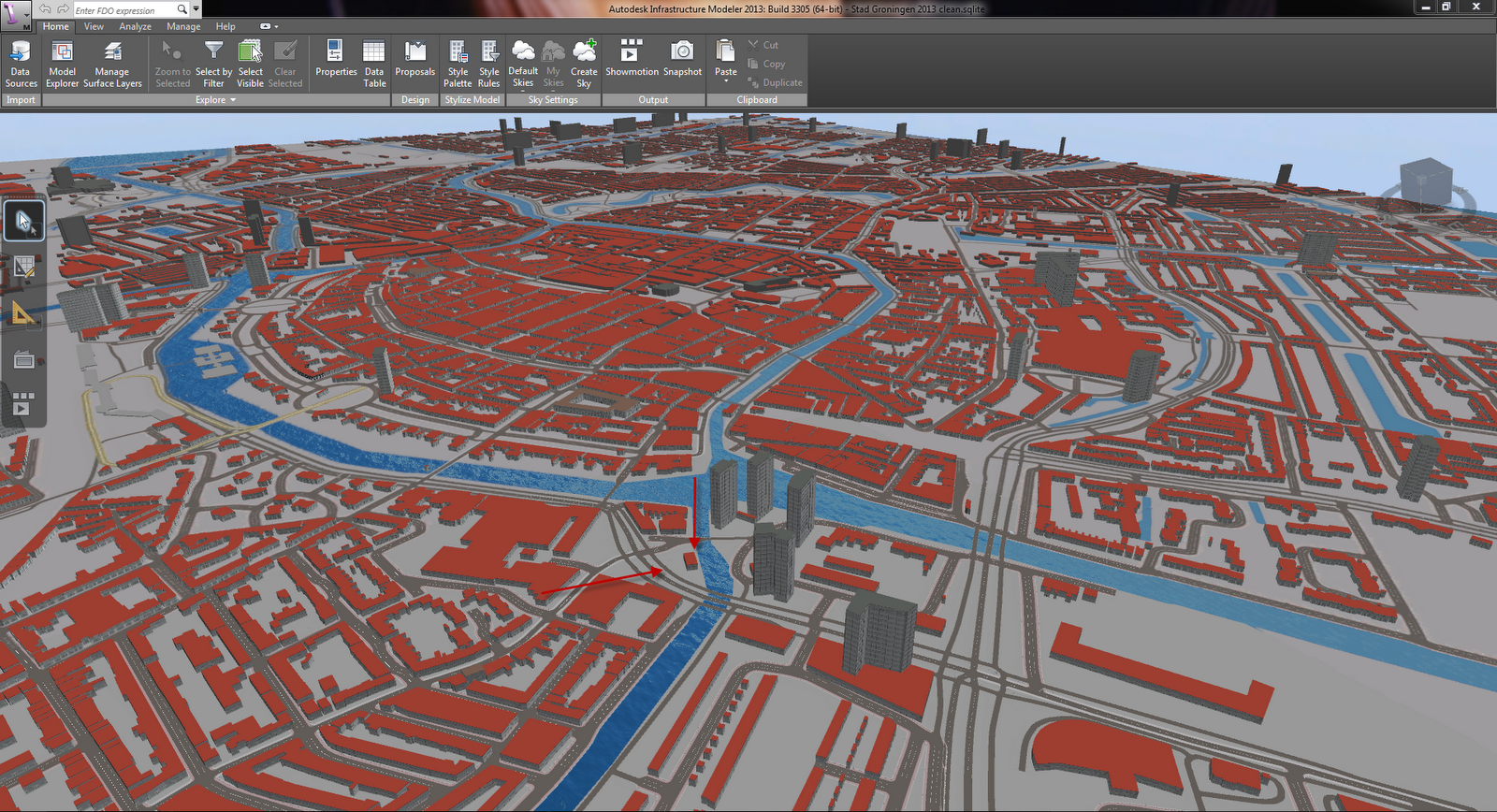1497x812 pixels.
Task: Take a Snapshot of the model
Action: tap(682, 59)
